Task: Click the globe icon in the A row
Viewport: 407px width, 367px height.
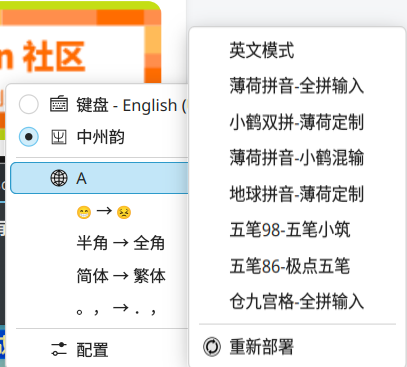Action: point(59,178)
